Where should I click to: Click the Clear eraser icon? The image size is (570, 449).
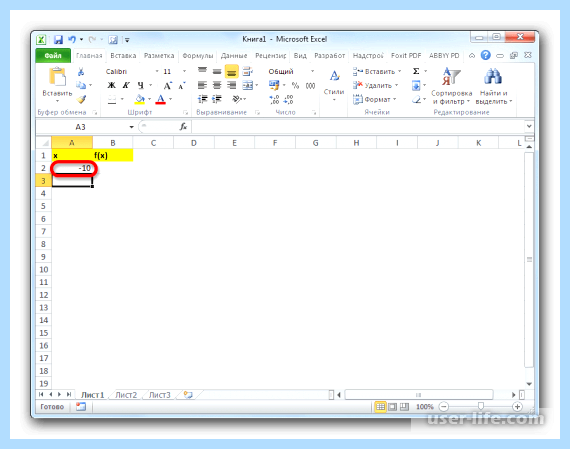417,99
